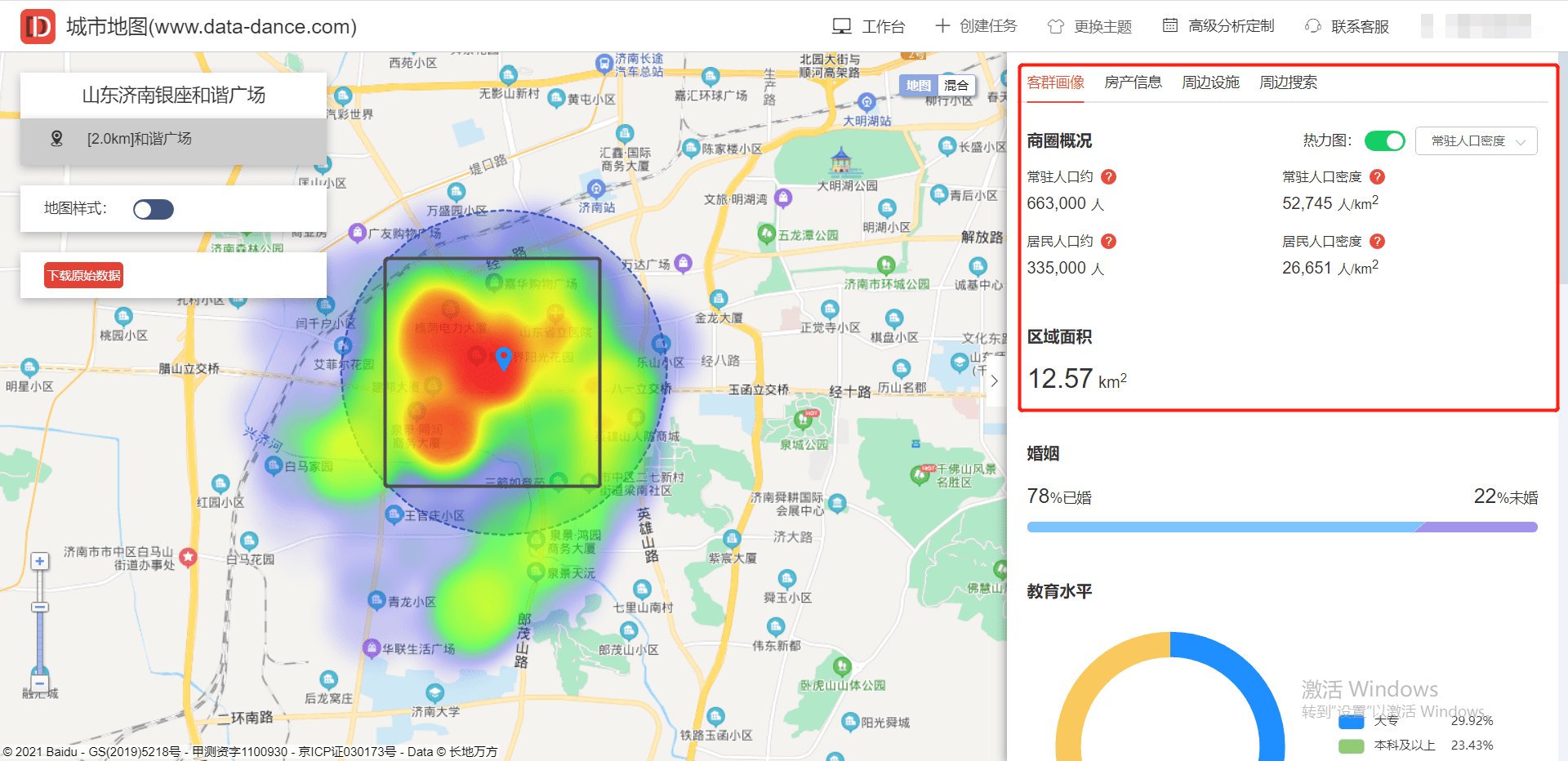Zoom in map with plus button
Screen dimensions: 1568x761
pos(39,561)
